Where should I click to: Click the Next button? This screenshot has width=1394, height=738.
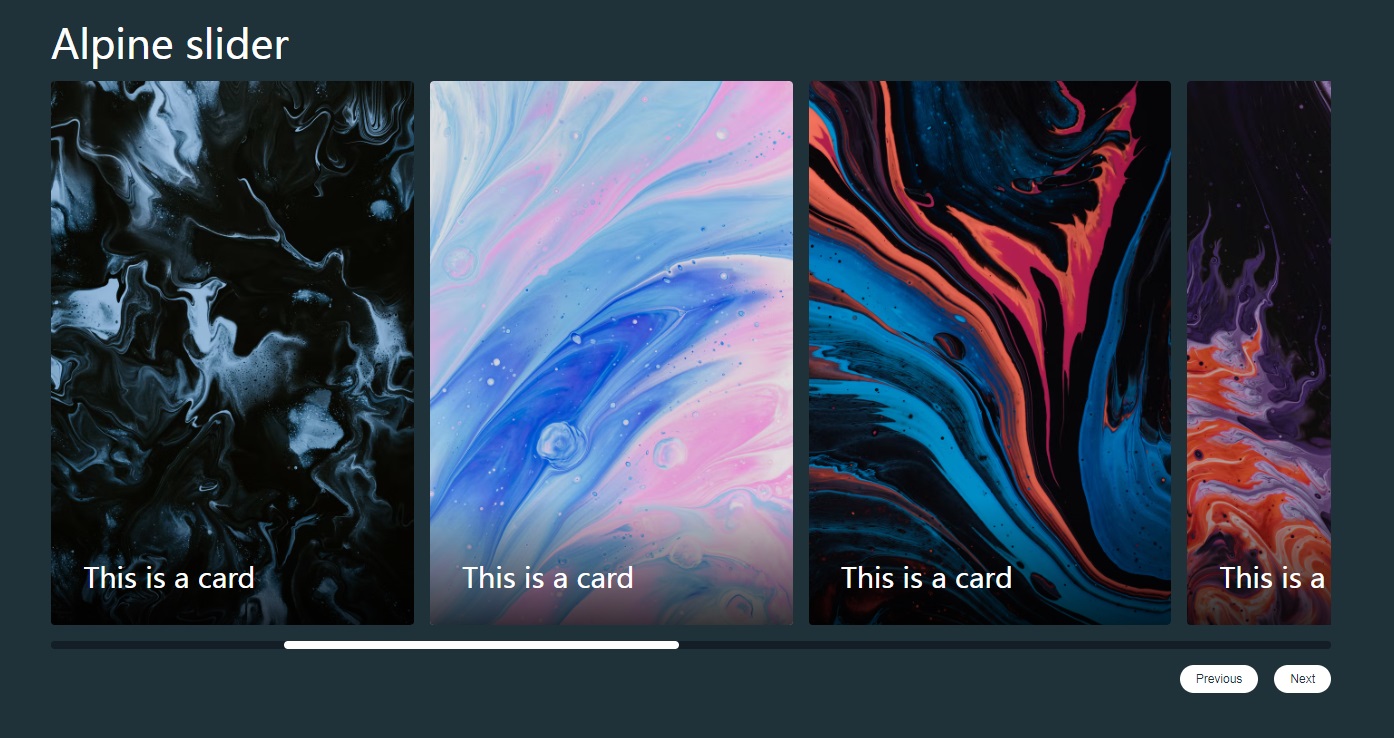pos(1302,678)
